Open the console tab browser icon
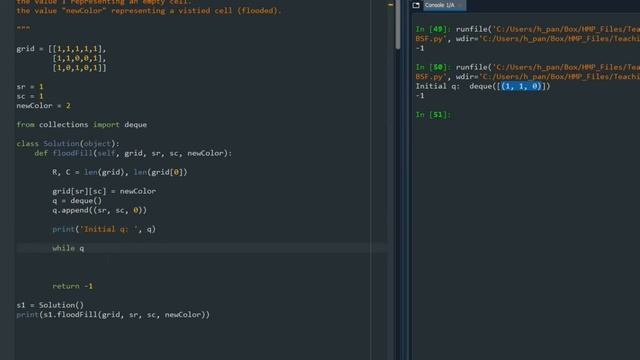The height and width of the screenshot is (360, 640). (416, 5)
